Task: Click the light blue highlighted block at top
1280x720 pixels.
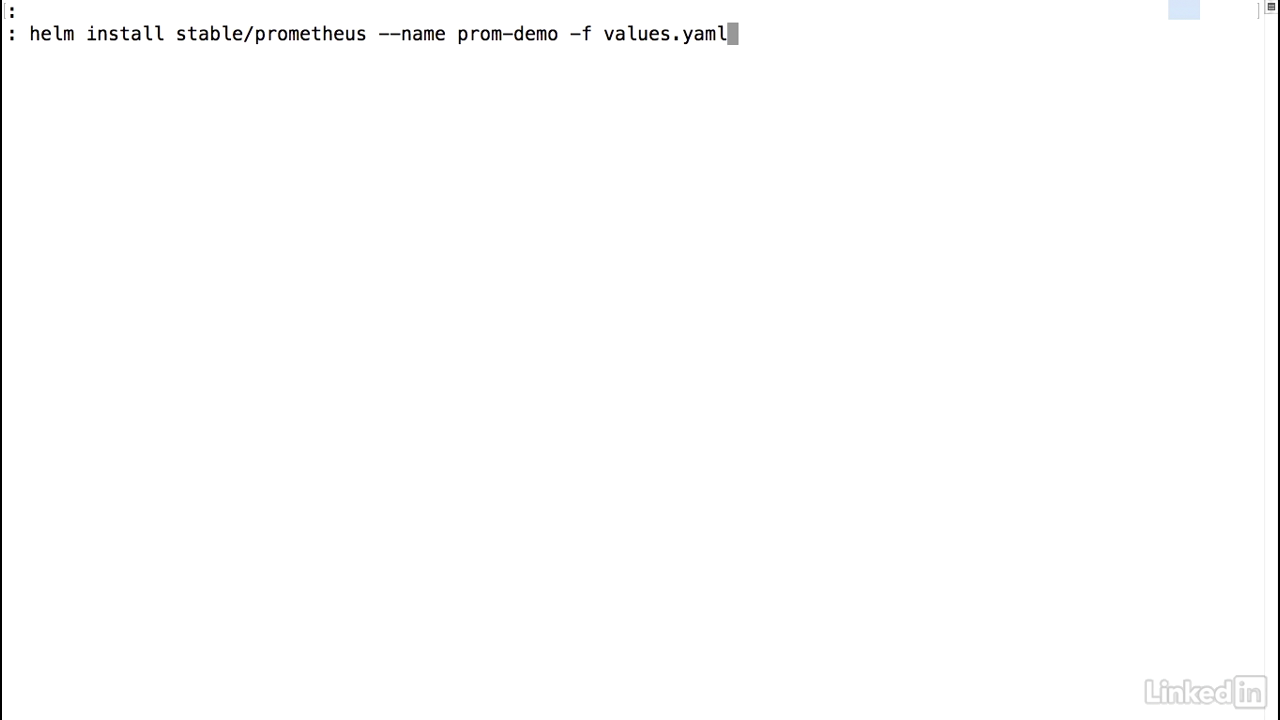Action: point(1184,9)
